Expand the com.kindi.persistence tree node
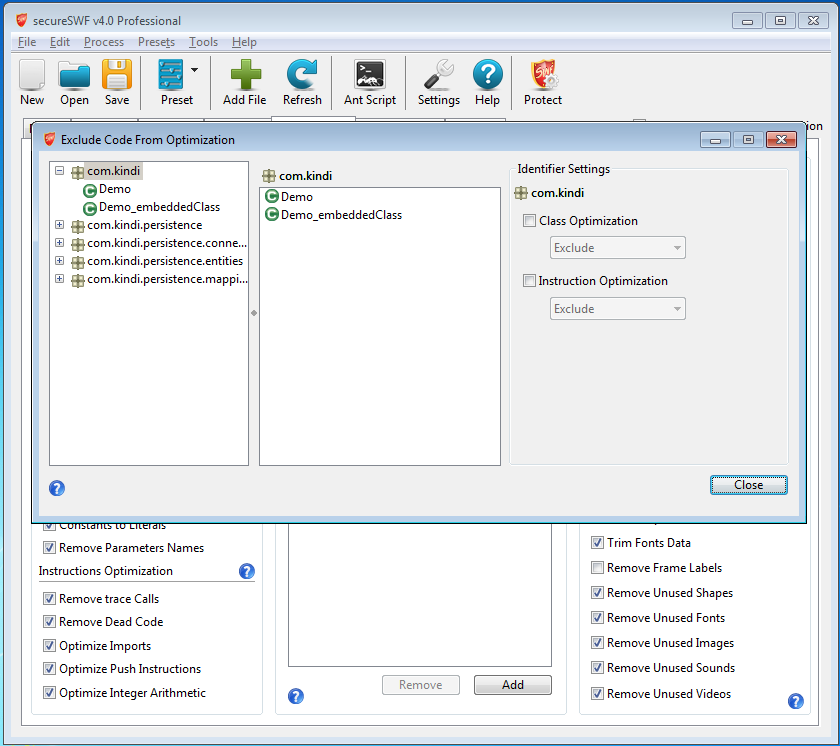This screenshot has width=840, height=746. [60, 225]
